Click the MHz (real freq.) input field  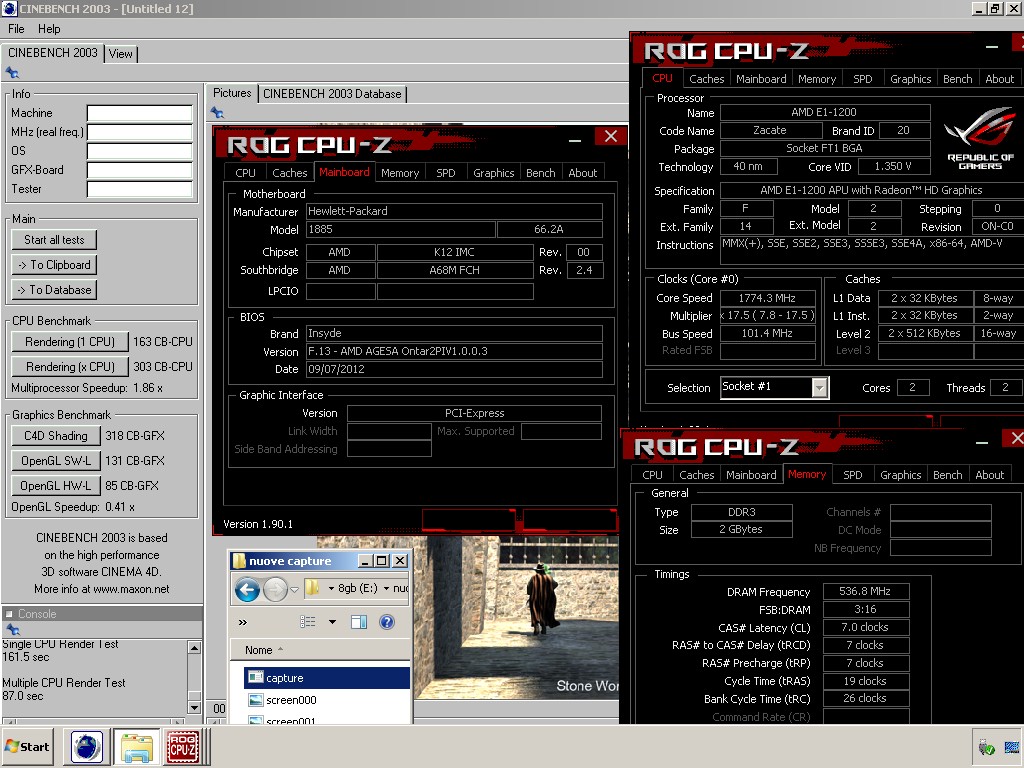[140, 132]
